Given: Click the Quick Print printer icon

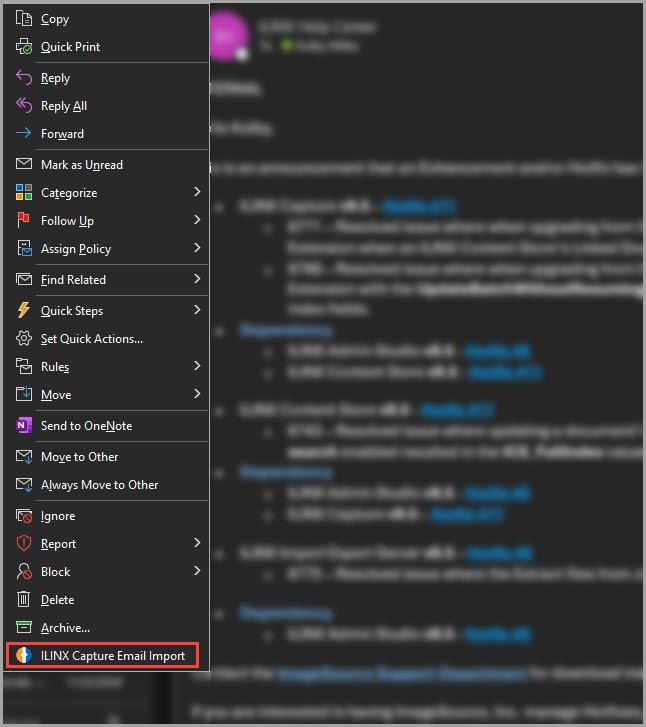Looking at the screenshot, I should click(x=23, y=47).
